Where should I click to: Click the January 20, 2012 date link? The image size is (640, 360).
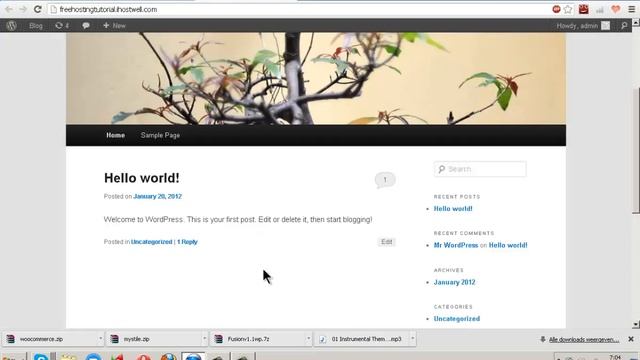pos(158,196)
